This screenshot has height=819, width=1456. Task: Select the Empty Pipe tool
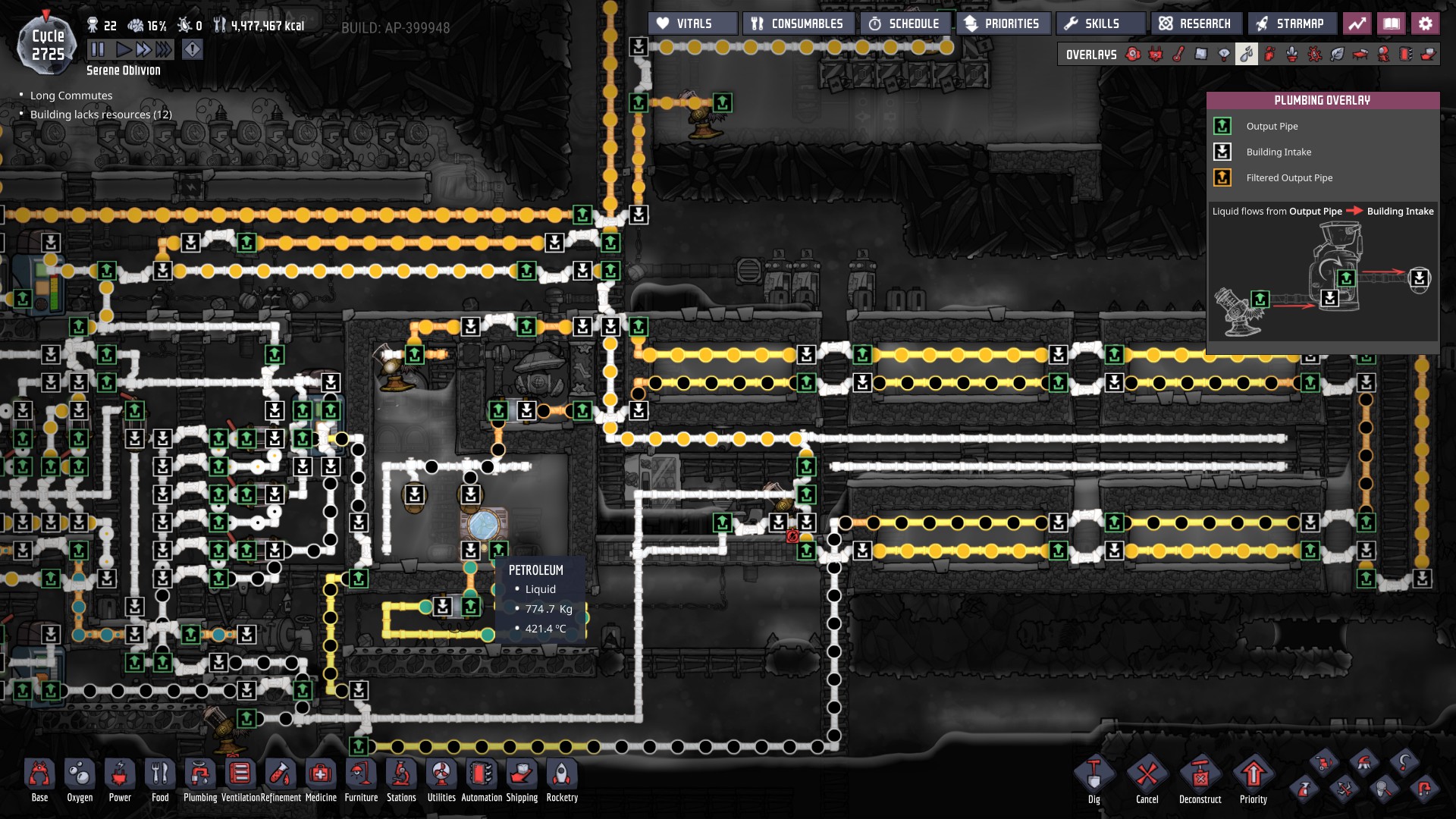(1423, 789)
